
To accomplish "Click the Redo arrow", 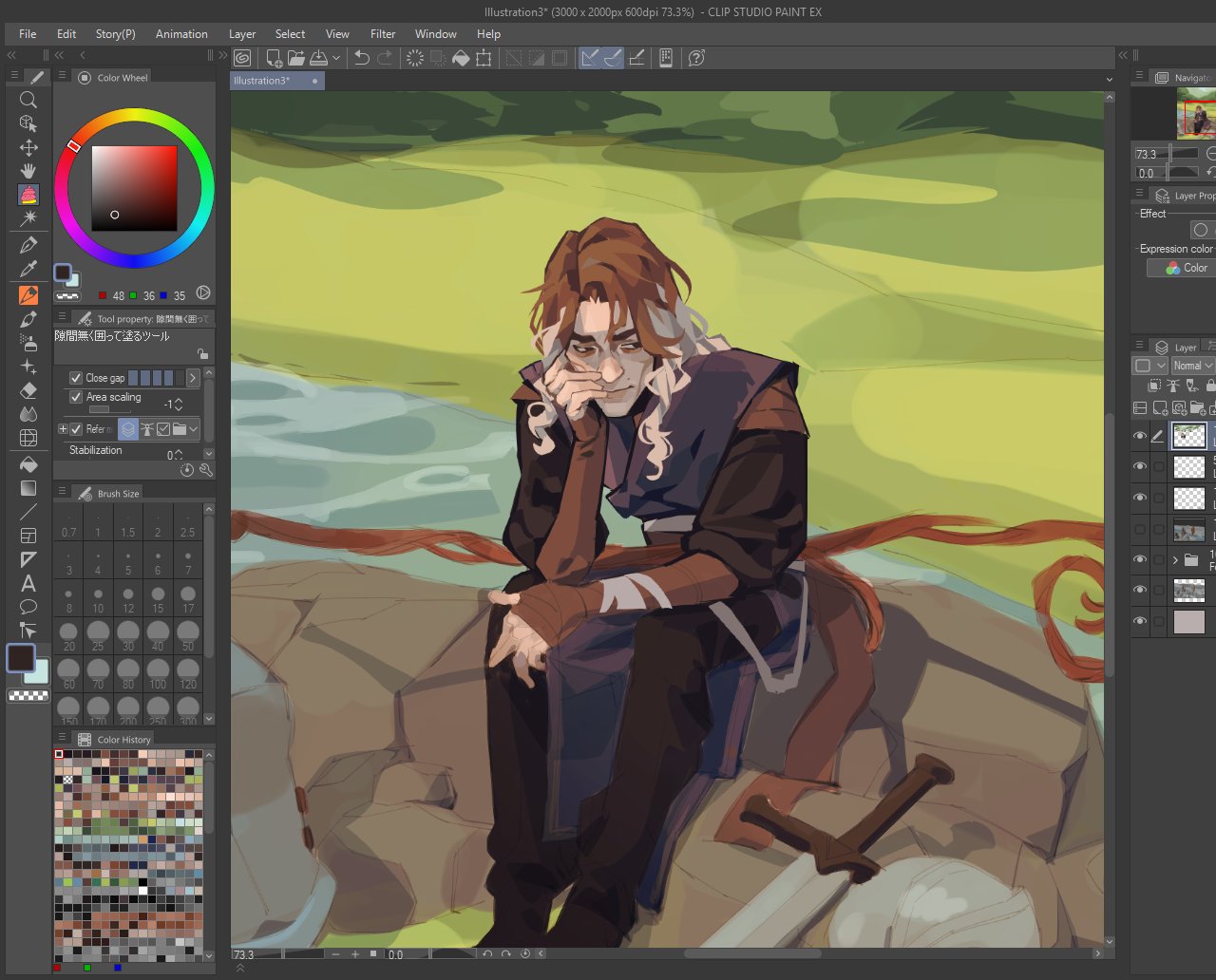I will 385,58.
